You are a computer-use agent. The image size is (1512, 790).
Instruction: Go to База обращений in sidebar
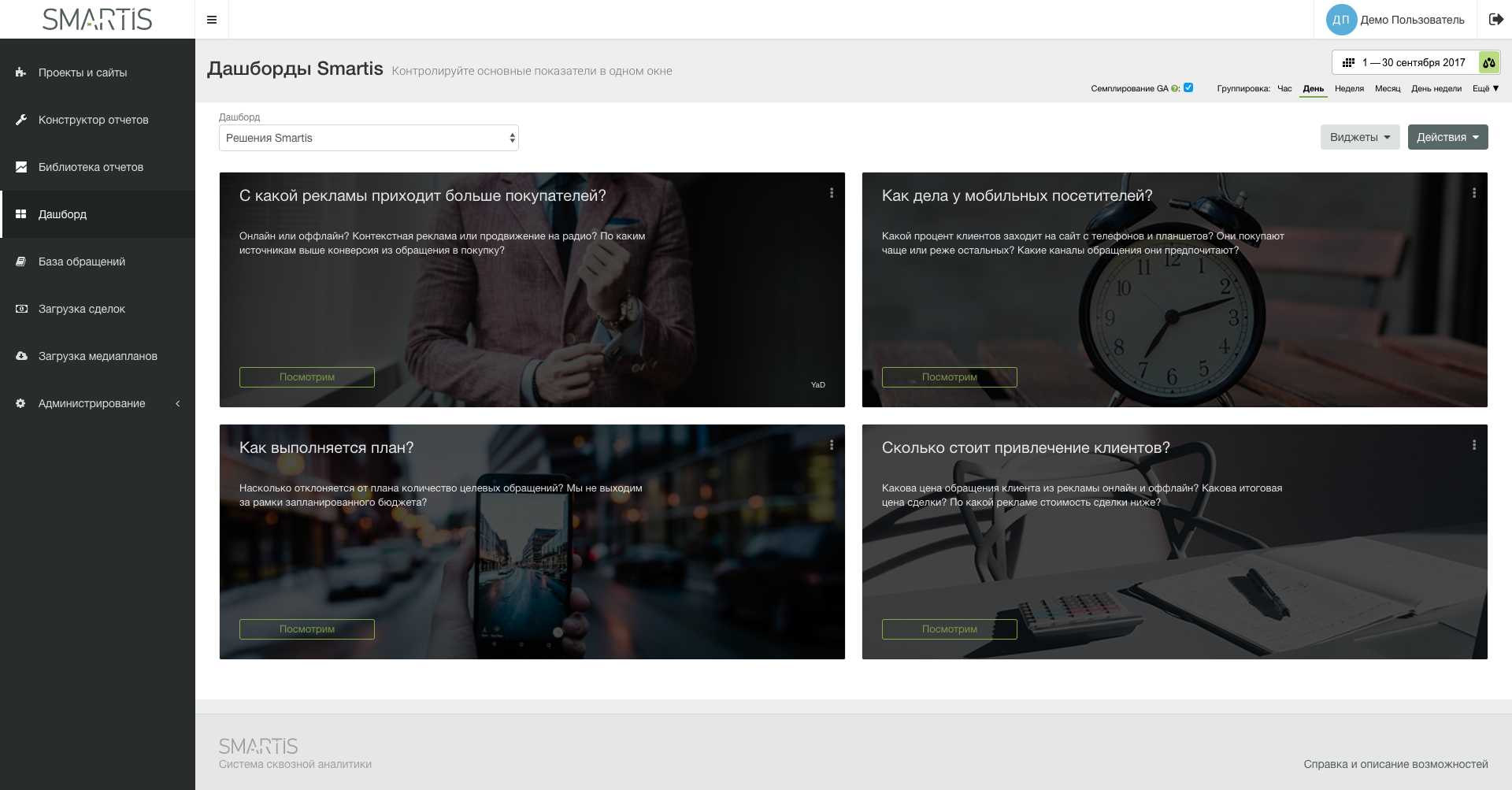point(82,261)
